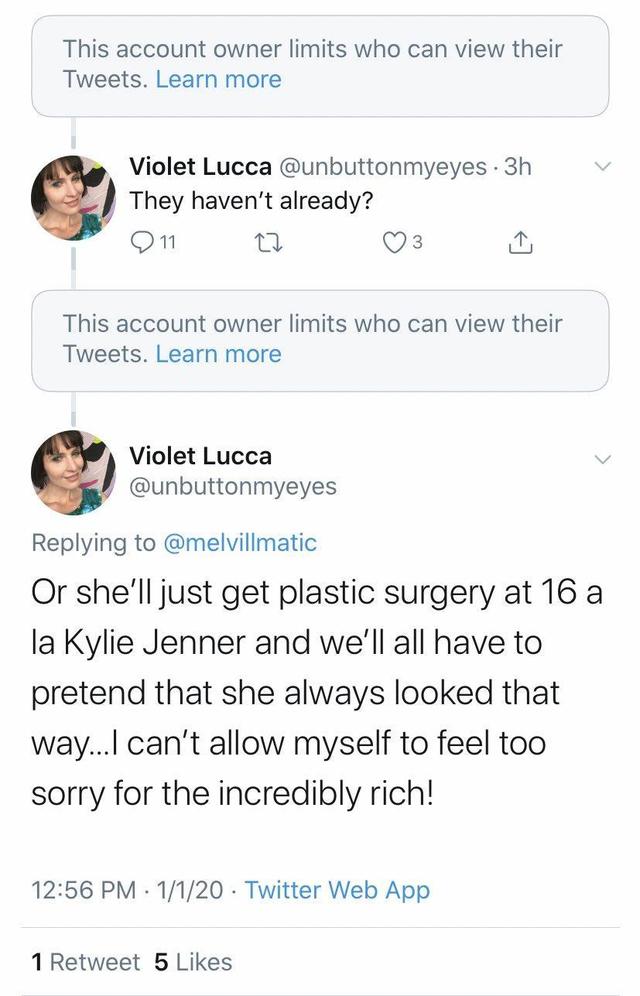
Task: Click "Learn more" in the top restricted notice
Action: (x=218, y=80)
